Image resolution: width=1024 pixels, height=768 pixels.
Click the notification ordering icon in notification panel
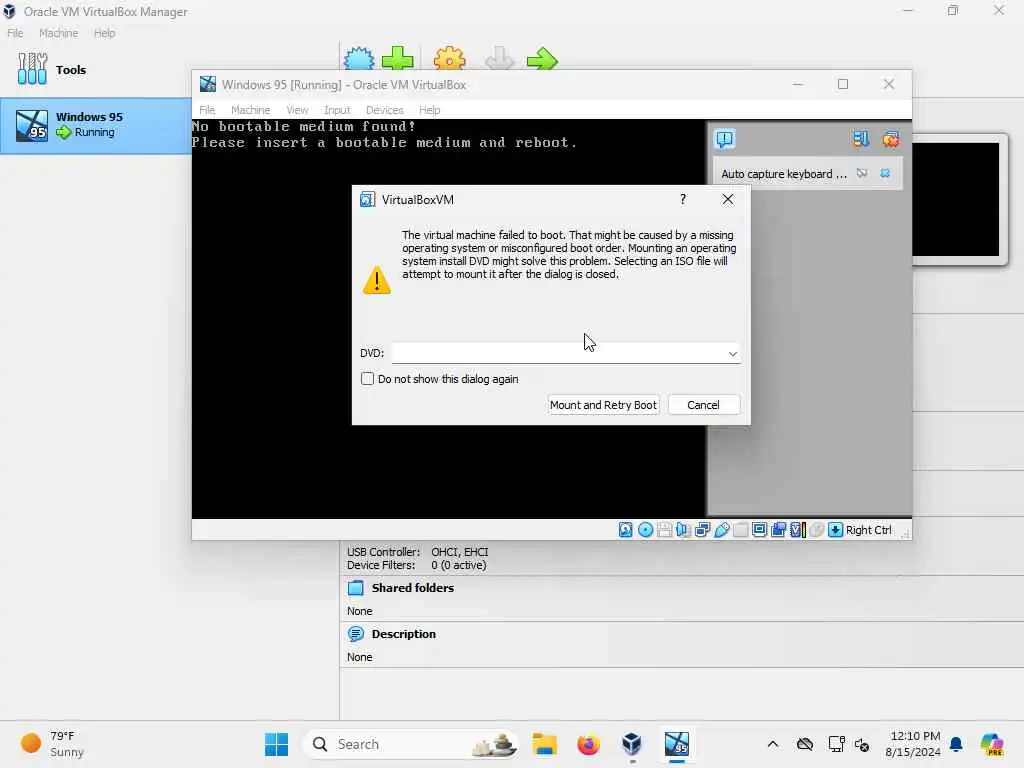point(861,138)
